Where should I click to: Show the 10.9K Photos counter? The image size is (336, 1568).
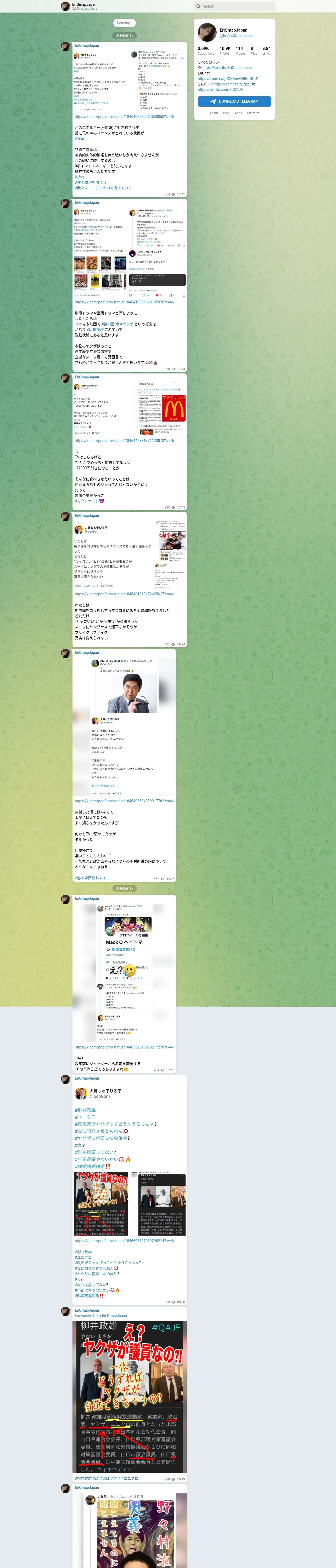coord(225,50)
